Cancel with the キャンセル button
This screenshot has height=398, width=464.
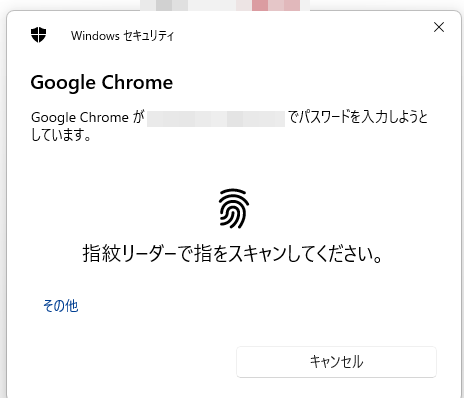(x=336, y=362)
